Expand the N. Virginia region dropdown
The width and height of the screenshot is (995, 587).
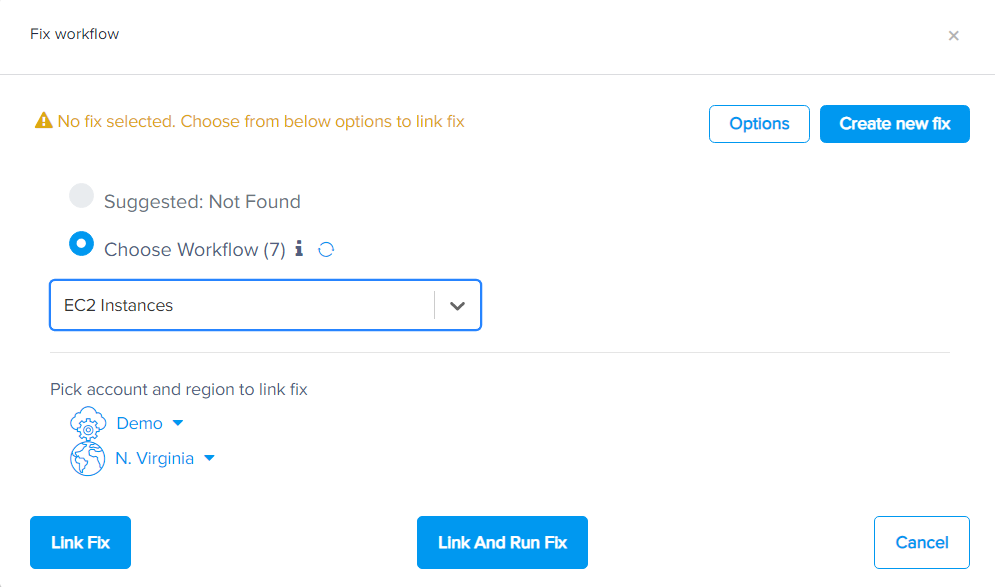pyautogui.click(x=155, y=458)
